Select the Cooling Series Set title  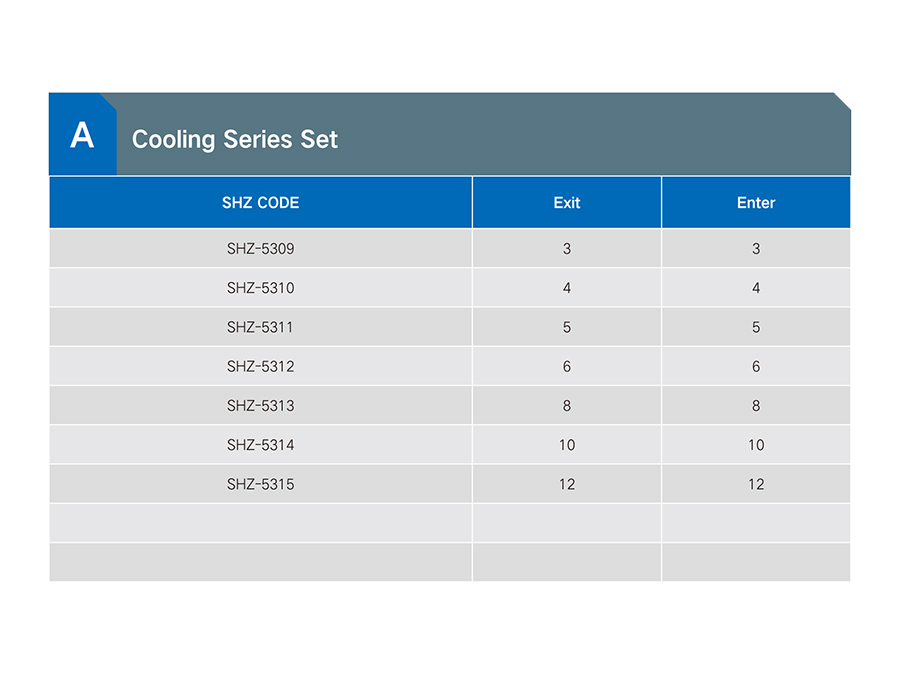(x=235, y=139)
